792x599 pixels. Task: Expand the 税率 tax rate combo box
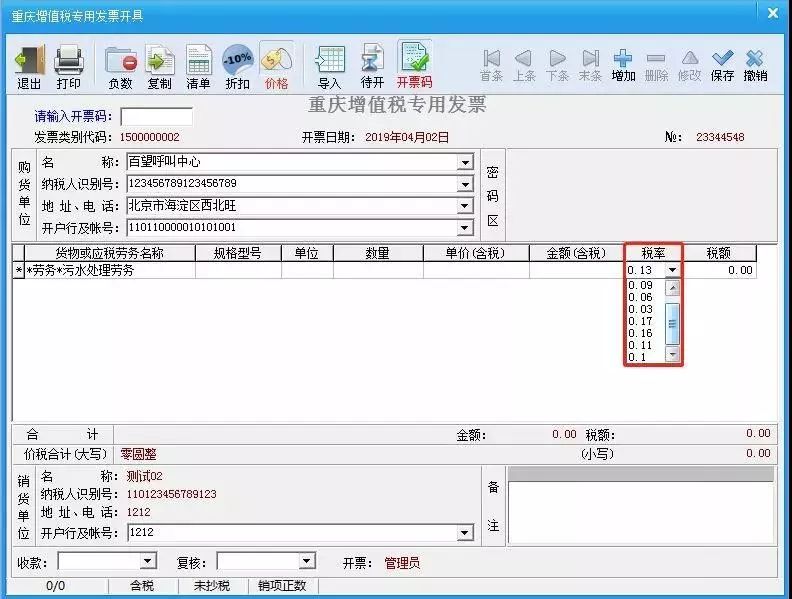[x=672, y=270]
